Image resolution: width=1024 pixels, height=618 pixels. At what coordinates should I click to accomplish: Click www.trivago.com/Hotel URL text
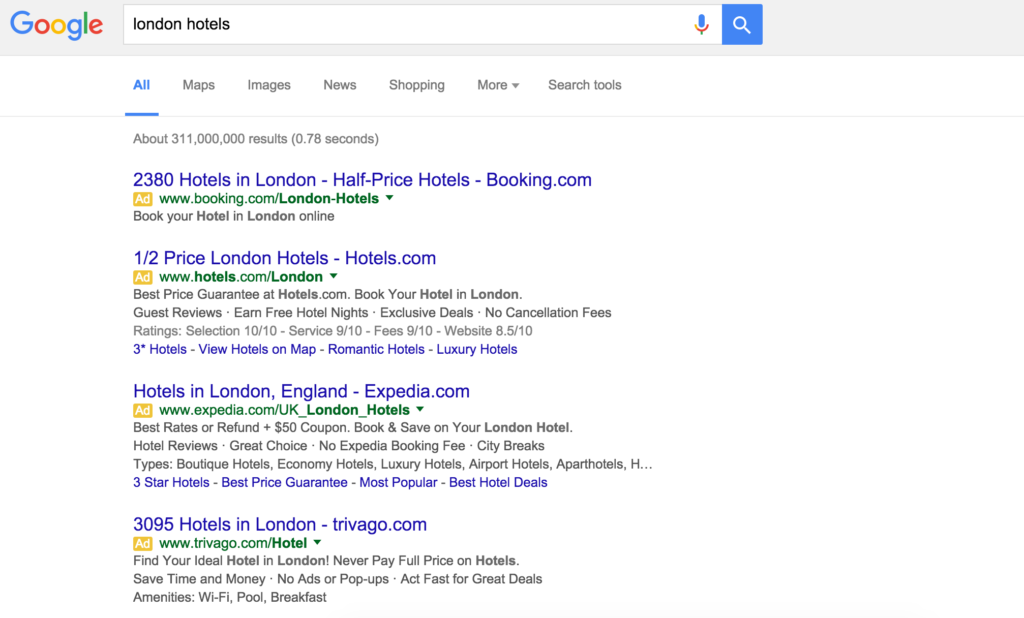coord(233,544)
